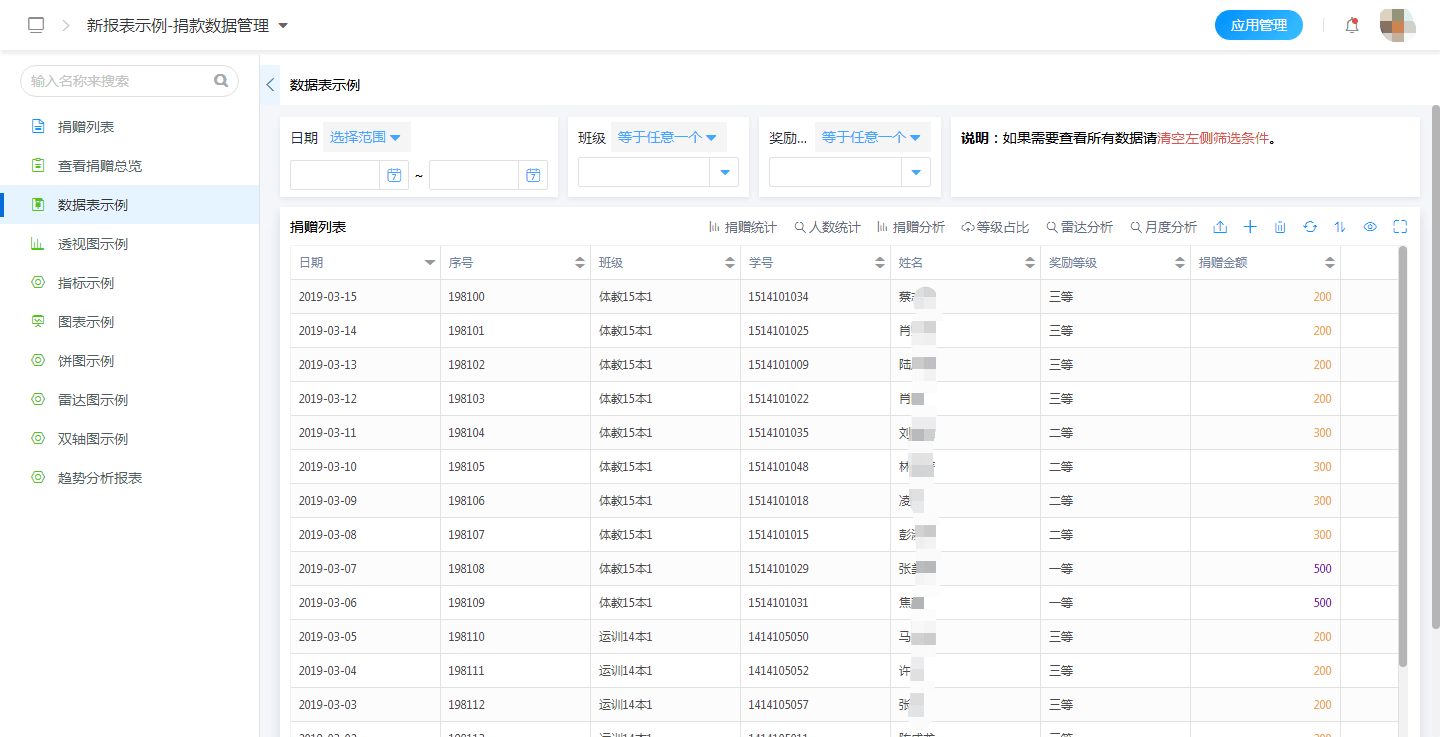
Task: Sort by 捐赠金额 column
Action: pos(1330,263)
